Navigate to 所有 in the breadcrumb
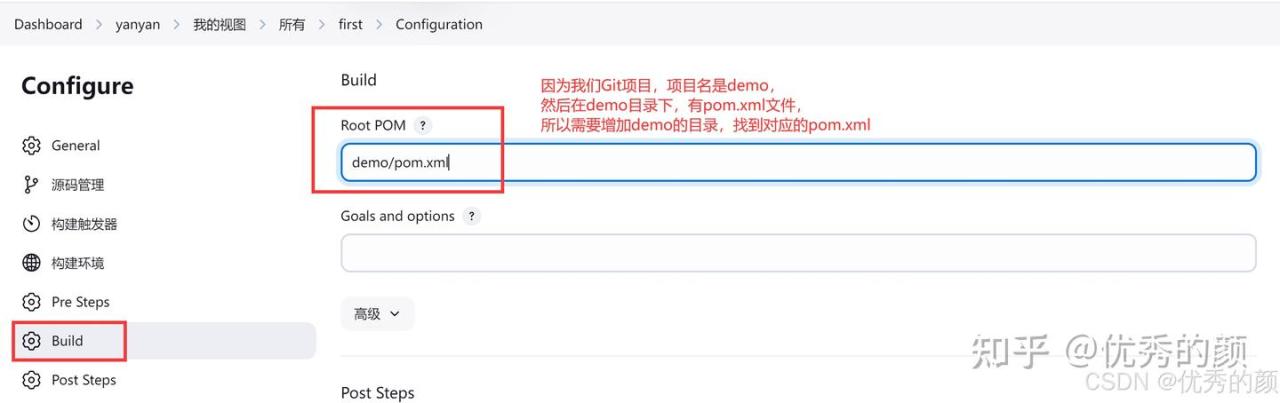 tap(292, 25)
